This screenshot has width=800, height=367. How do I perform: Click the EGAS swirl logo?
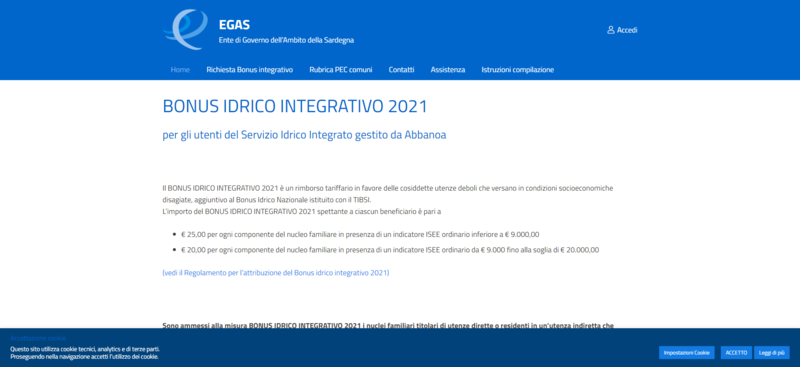pyautogui.click(x=186, y=29)
